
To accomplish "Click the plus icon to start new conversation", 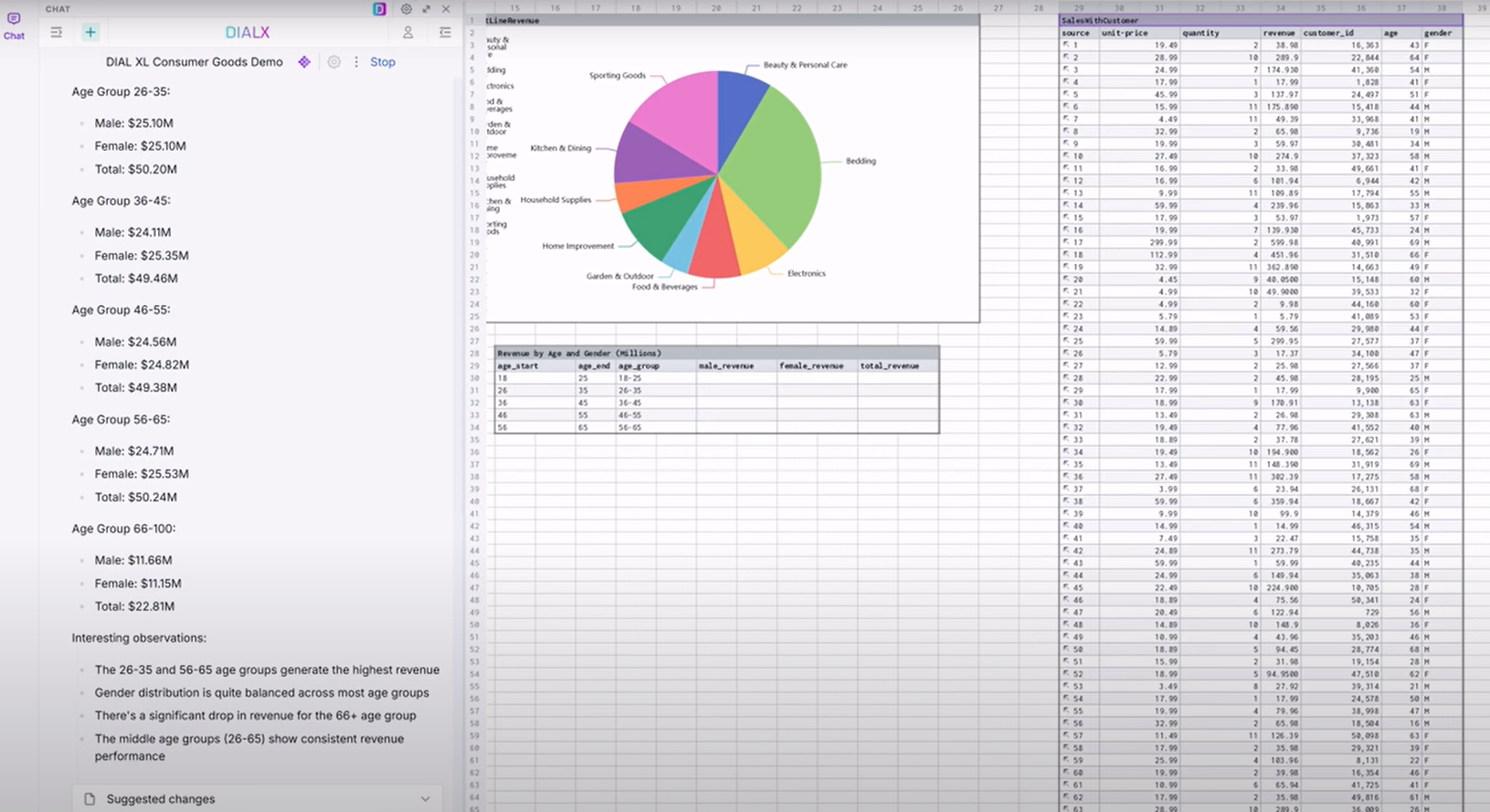I will coord(90,32).
